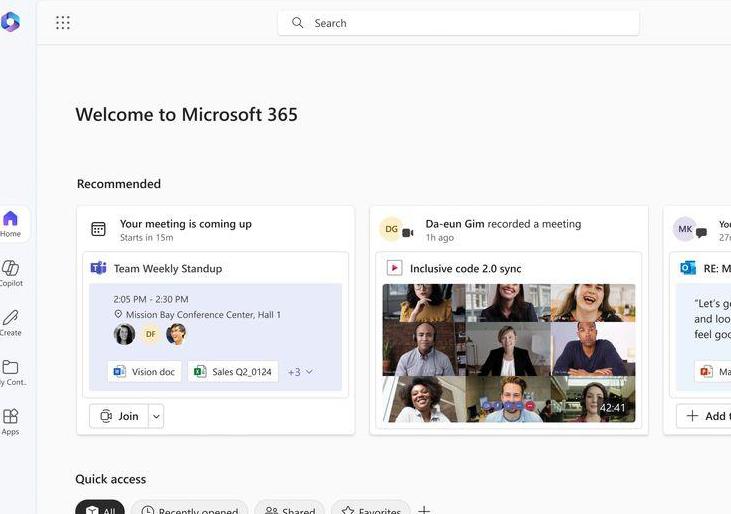Open the app launcher grid
The image size is (731, 514).
(x=63, y=22)
